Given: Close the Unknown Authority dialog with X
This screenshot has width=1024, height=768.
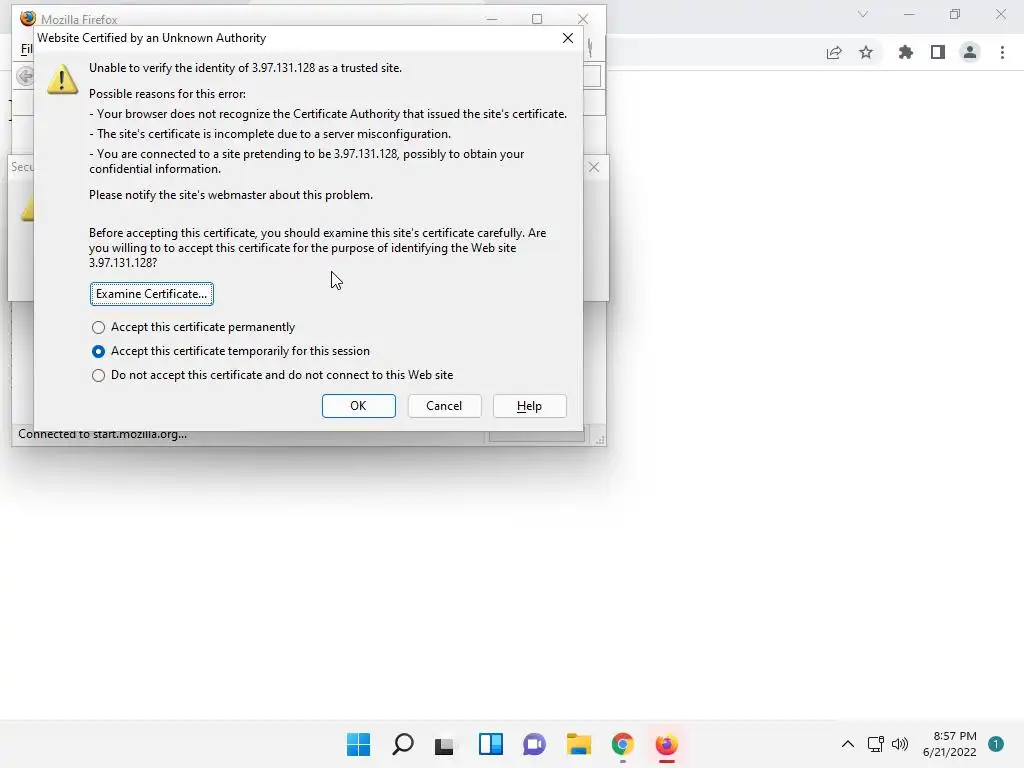Looking at the screenshot, I should pyautogui.click(x=568, y=38).
